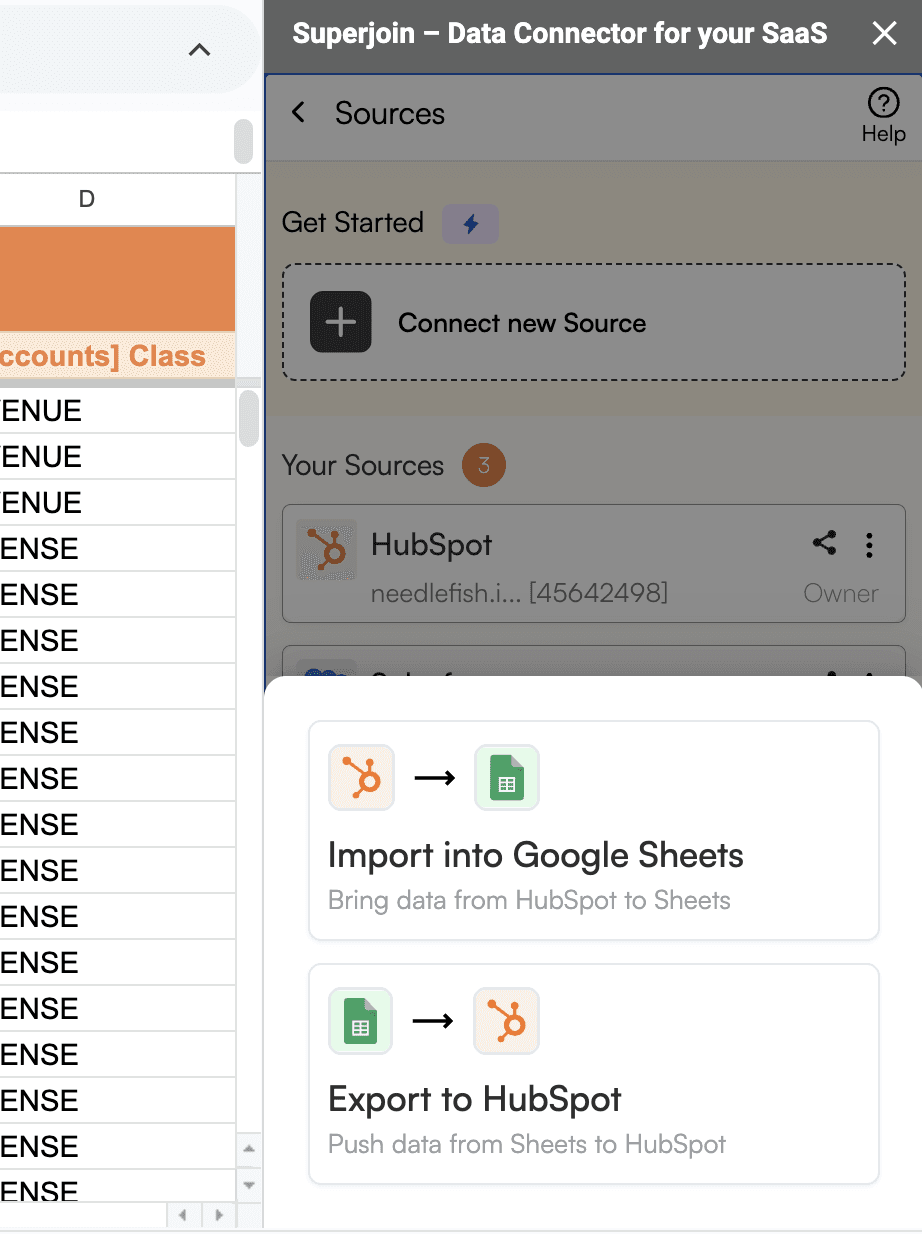Click the scroll down arrow of the sheet

[x=249, y=1186]
